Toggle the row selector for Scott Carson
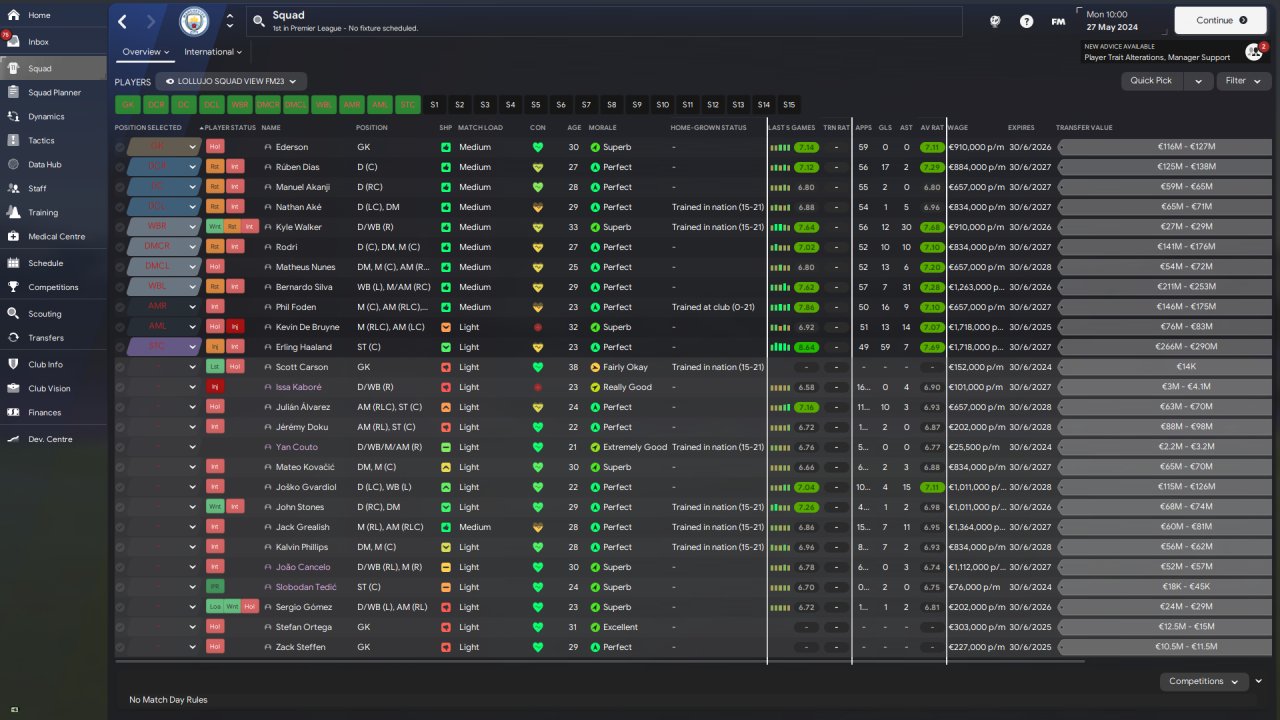This screenshot has width=1280, height=720. pyautogui.click(x=120, y=367)
